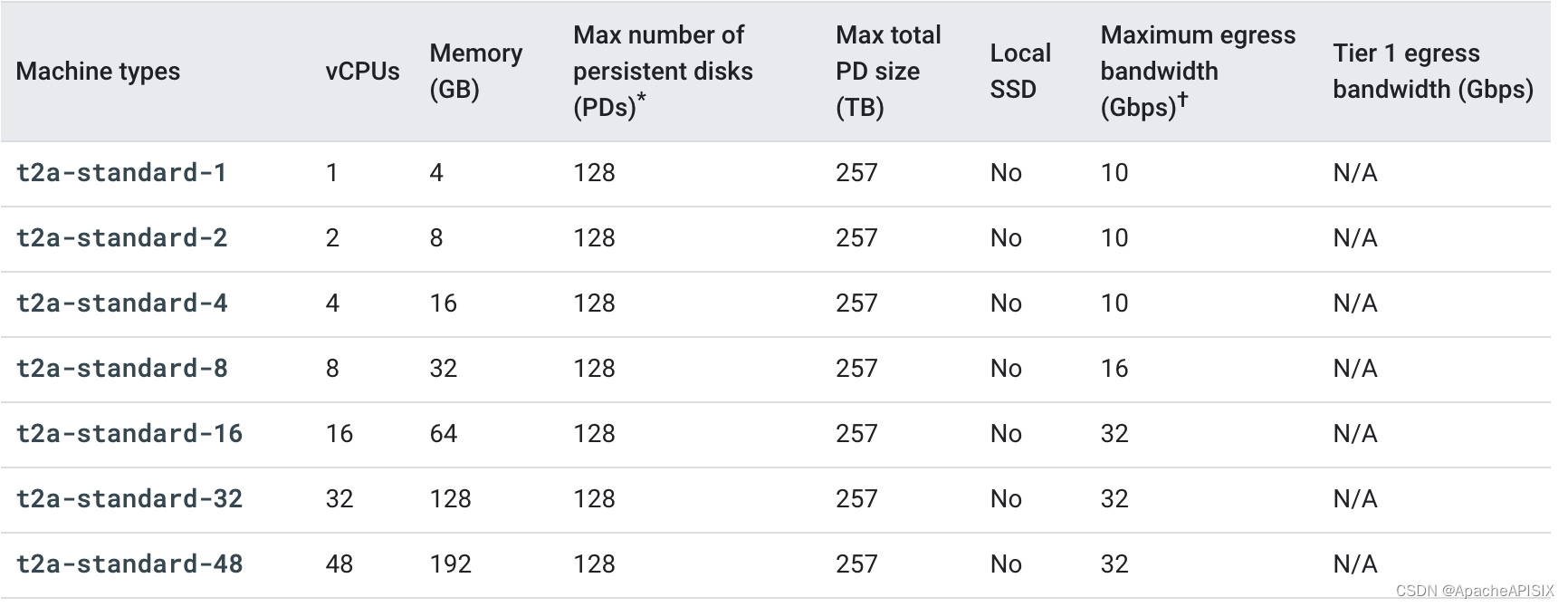Click the t2a-standard-48 machine type name
The height and width of the screenshot is (607, 1568).
[129, 564]
